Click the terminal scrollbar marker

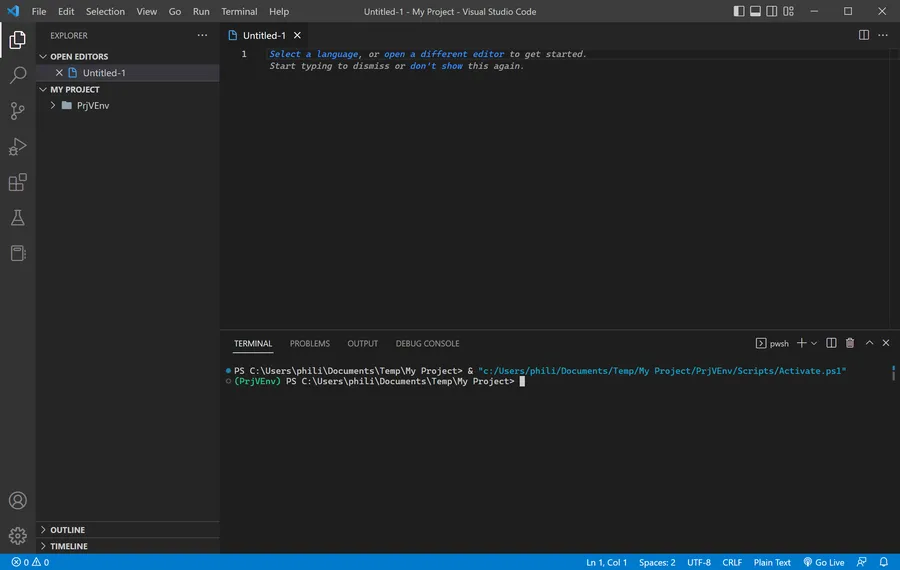point(893,373)
